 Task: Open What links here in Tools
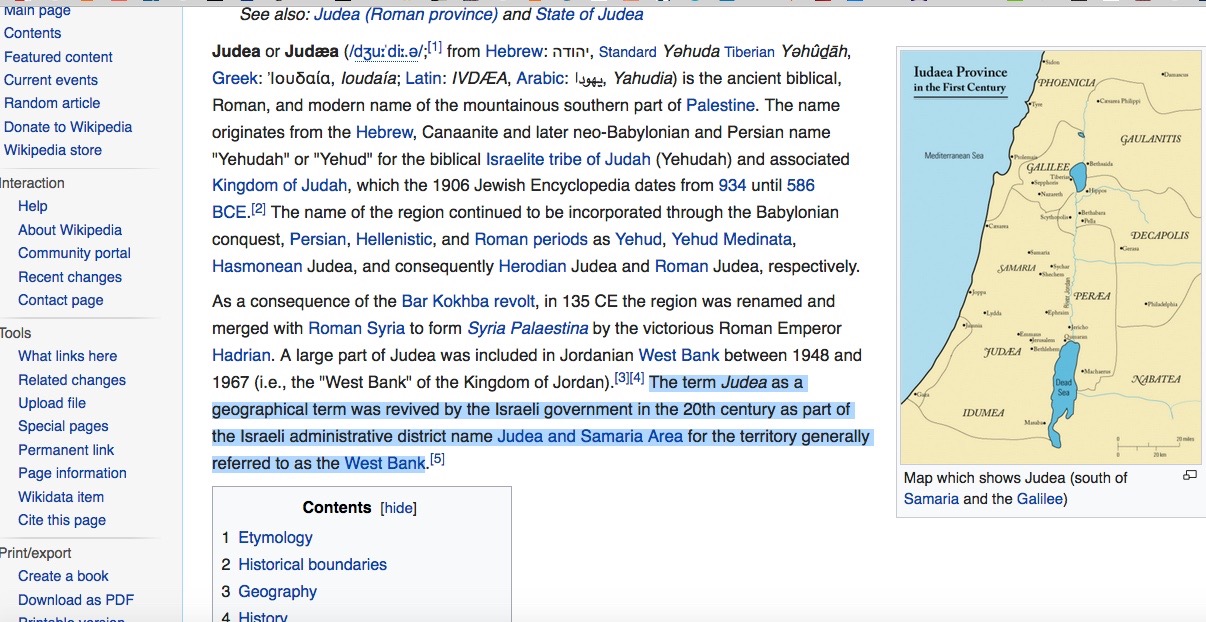pyautogui.click(x=67, y=356)
